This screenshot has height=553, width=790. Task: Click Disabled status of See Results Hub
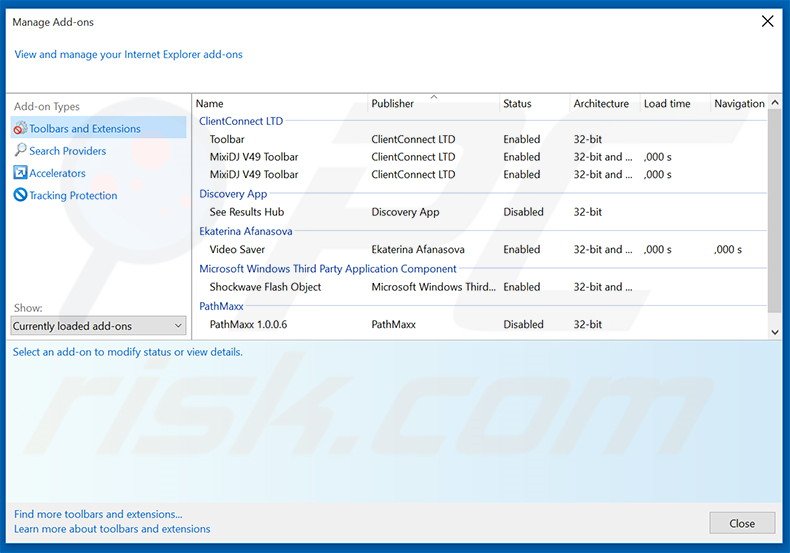click(x=523, y=212)
